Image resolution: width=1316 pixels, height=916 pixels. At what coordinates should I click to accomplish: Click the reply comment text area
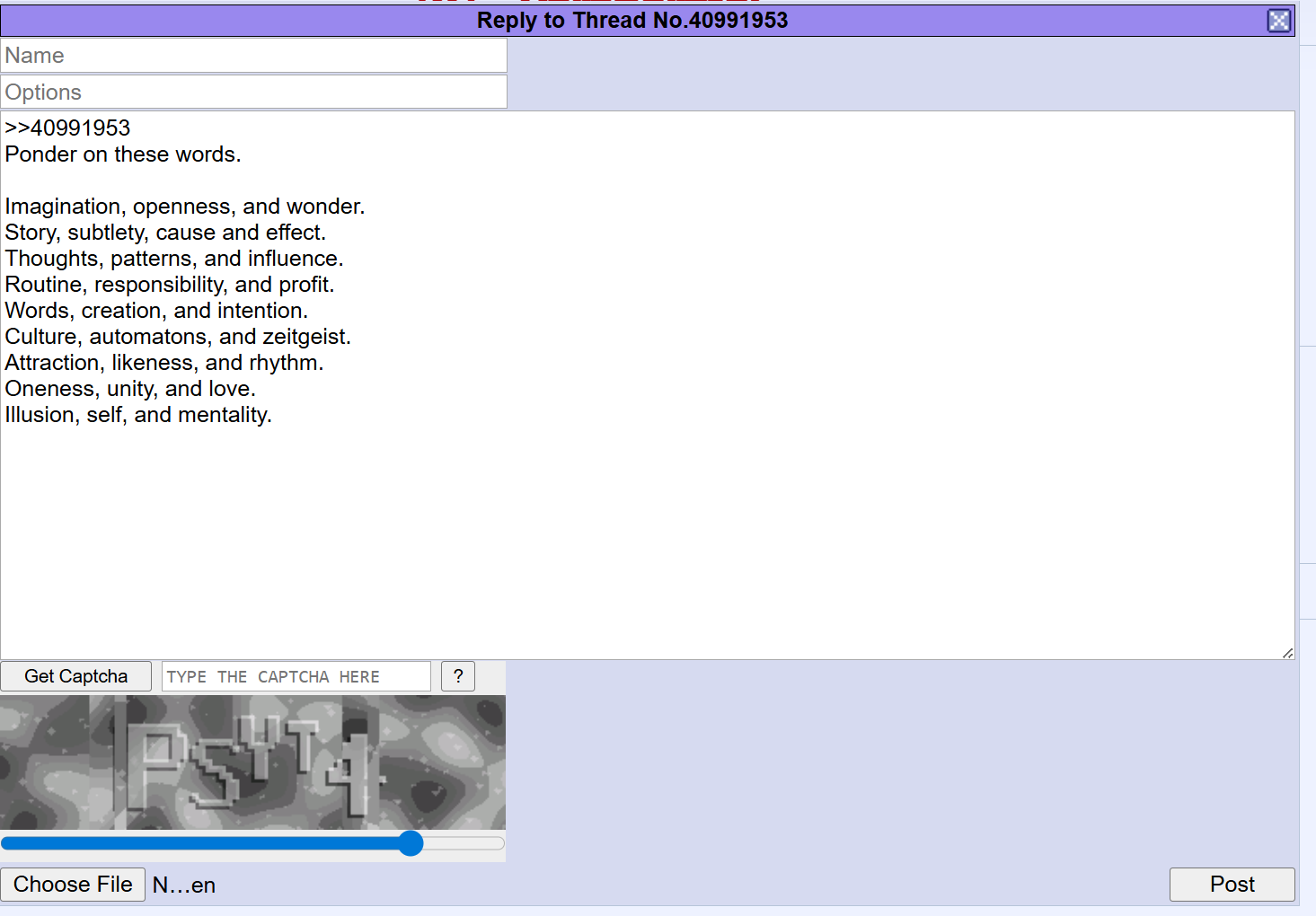pos(648,385)
